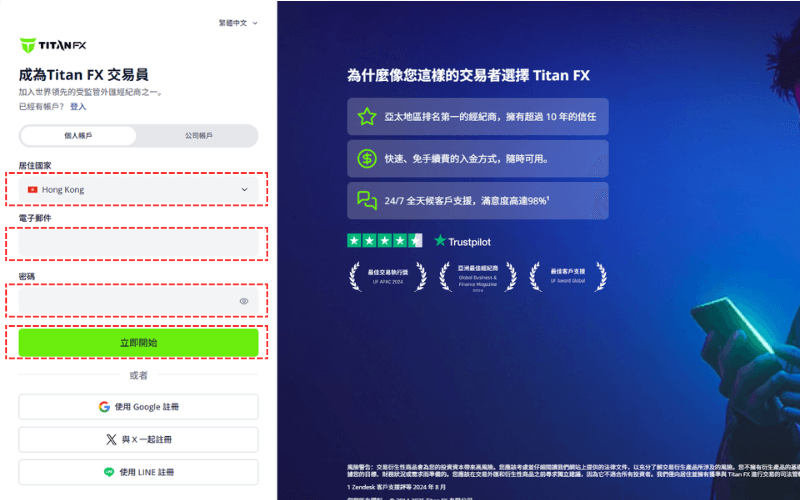Screen dimensions: 800x500
Task: Click the Titan FX logo
Action: [x=53, y=45]
